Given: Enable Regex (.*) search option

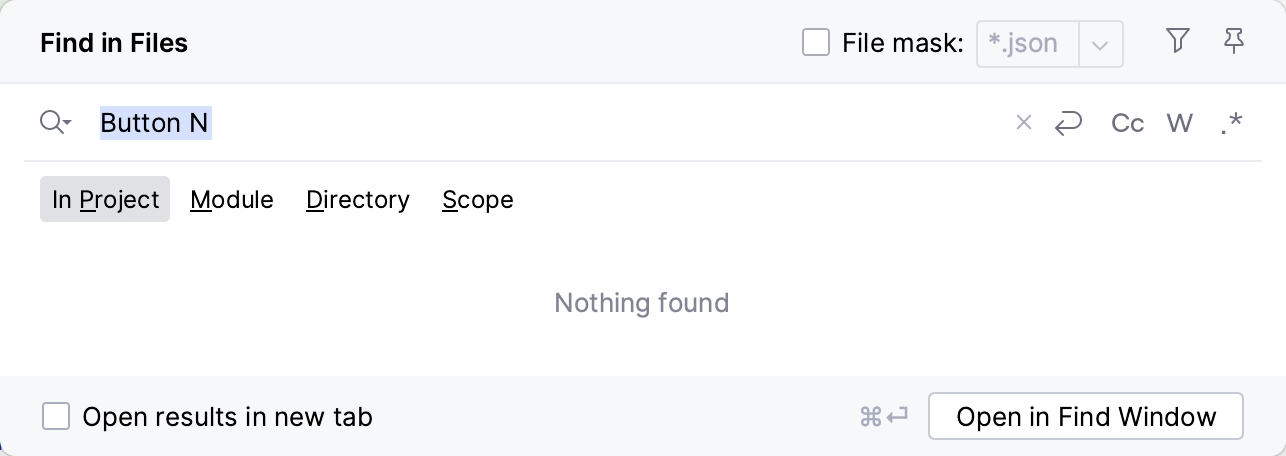Looking at the screenshot, I should pyautogui.click(x=1232, y=123).
